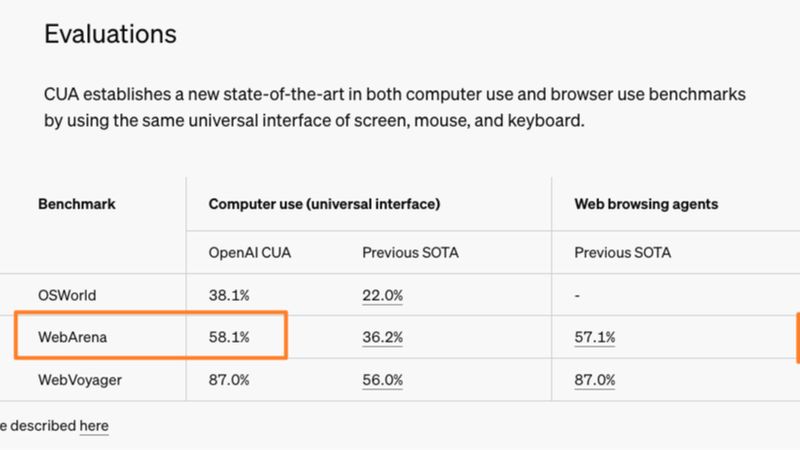Open the 36.2% WebArena previous SOTA link

click(x=383, y=337)
